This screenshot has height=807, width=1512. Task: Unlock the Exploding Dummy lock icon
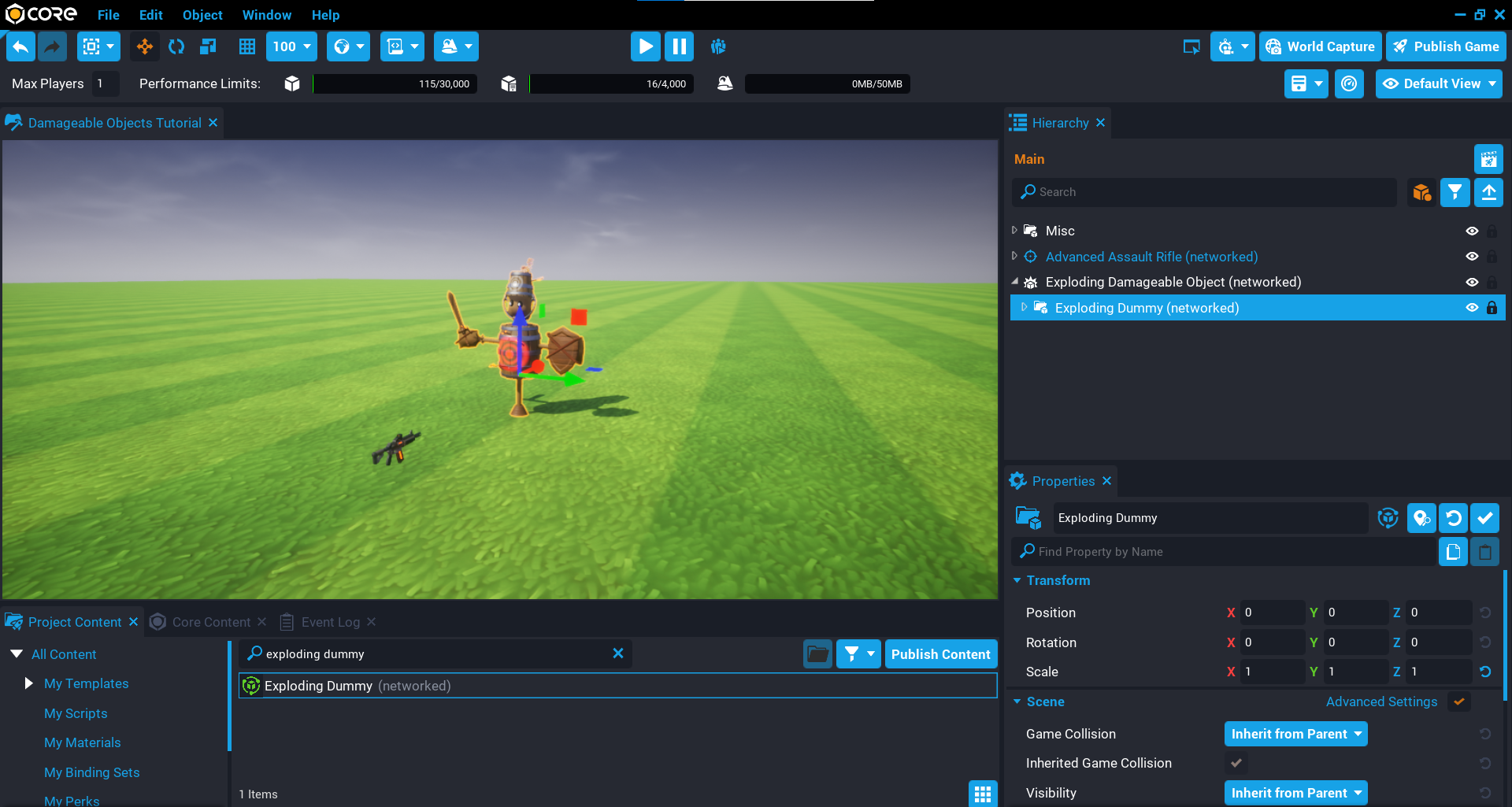point(1492,308)
